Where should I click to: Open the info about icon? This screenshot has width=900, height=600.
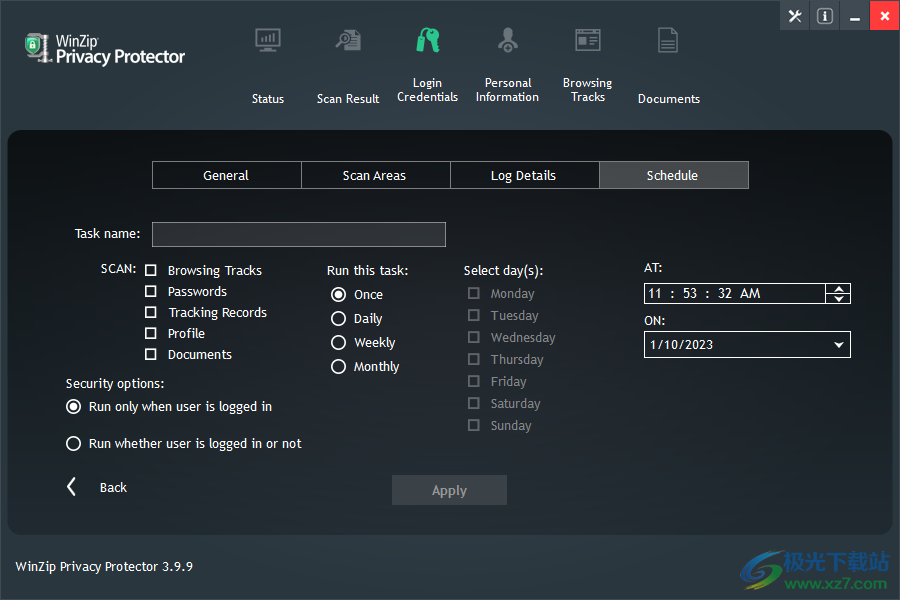pyautogui.click(x=825, y=16)
